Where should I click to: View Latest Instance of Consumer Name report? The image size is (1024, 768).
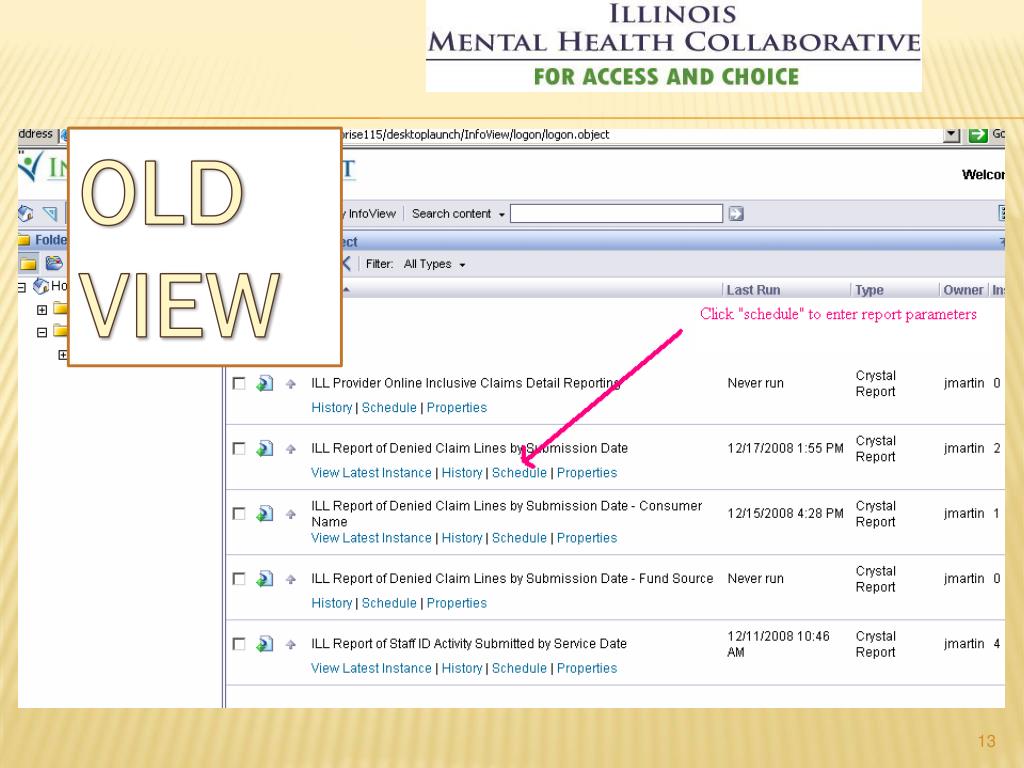pyautogui.click(x=371, y=538)
